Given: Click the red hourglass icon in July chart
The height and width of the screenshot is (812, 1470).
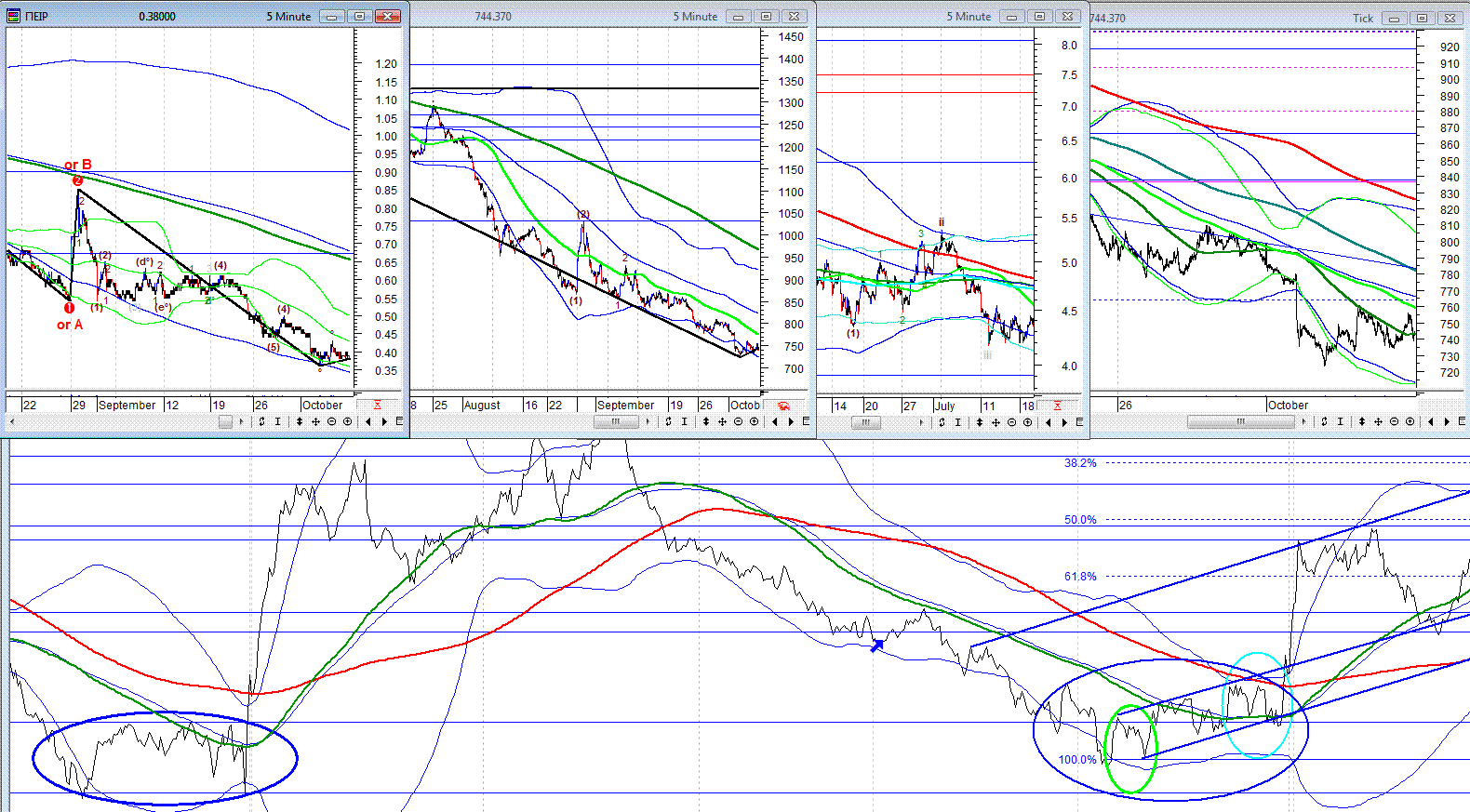Looking at the screenshot, I should 1058,406.
